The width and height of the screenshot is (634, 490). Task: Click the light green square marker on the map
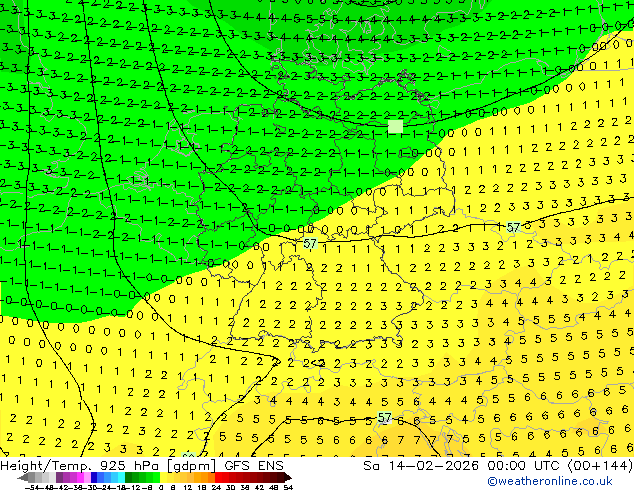coord(395,127)
